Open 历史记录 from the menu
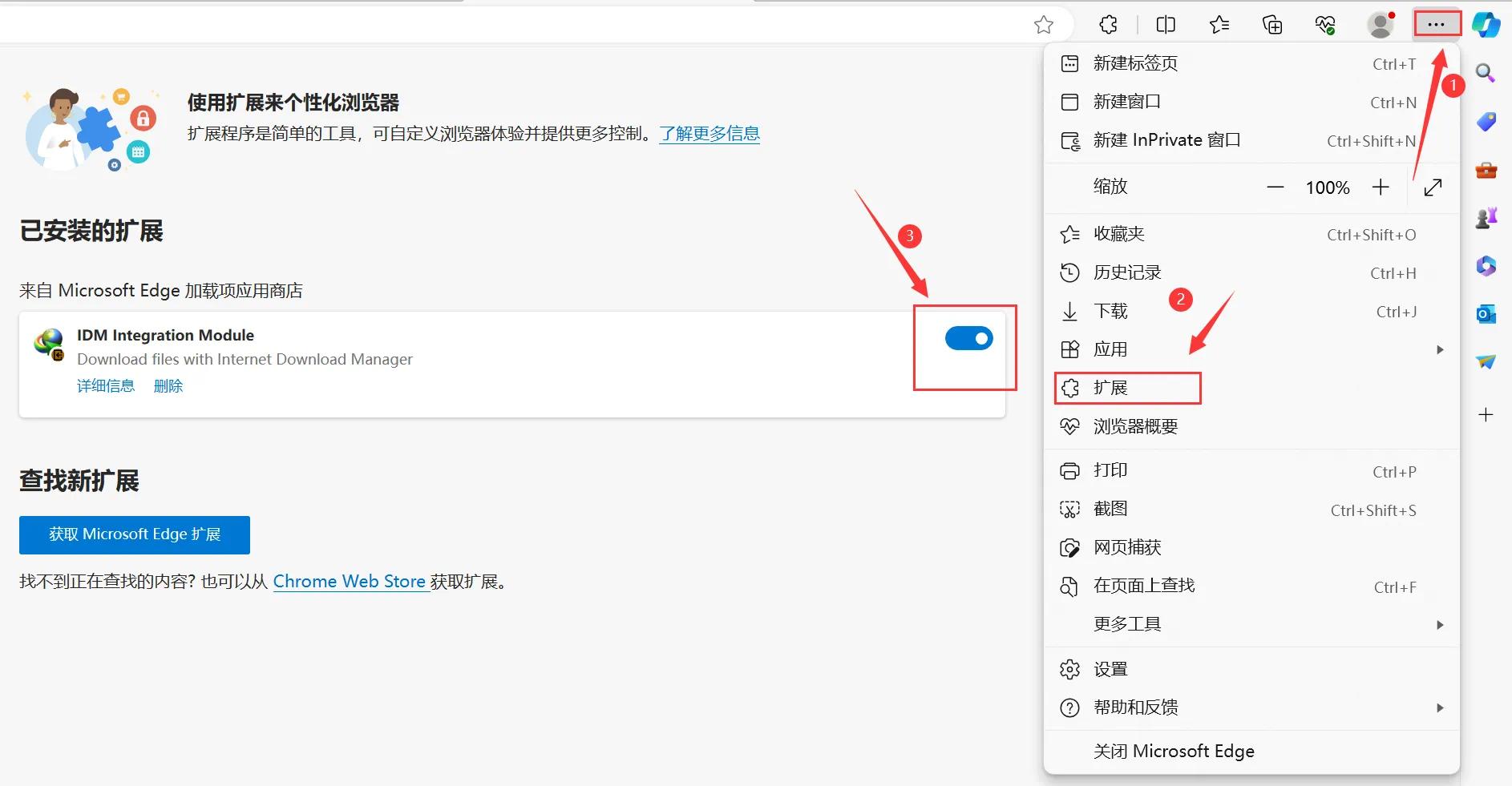This screenshot has width=1512, height=786. coord(1251,272)
